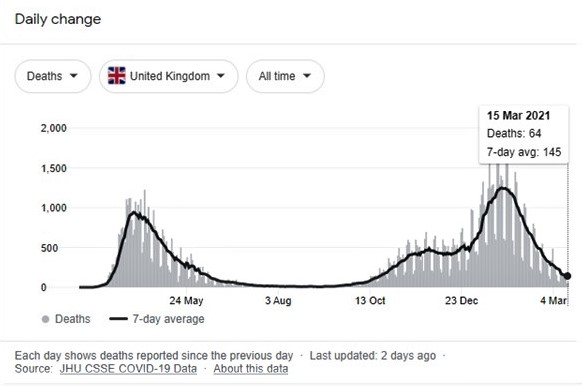Open the United Kingdom country dropdown

coord(169,76)
